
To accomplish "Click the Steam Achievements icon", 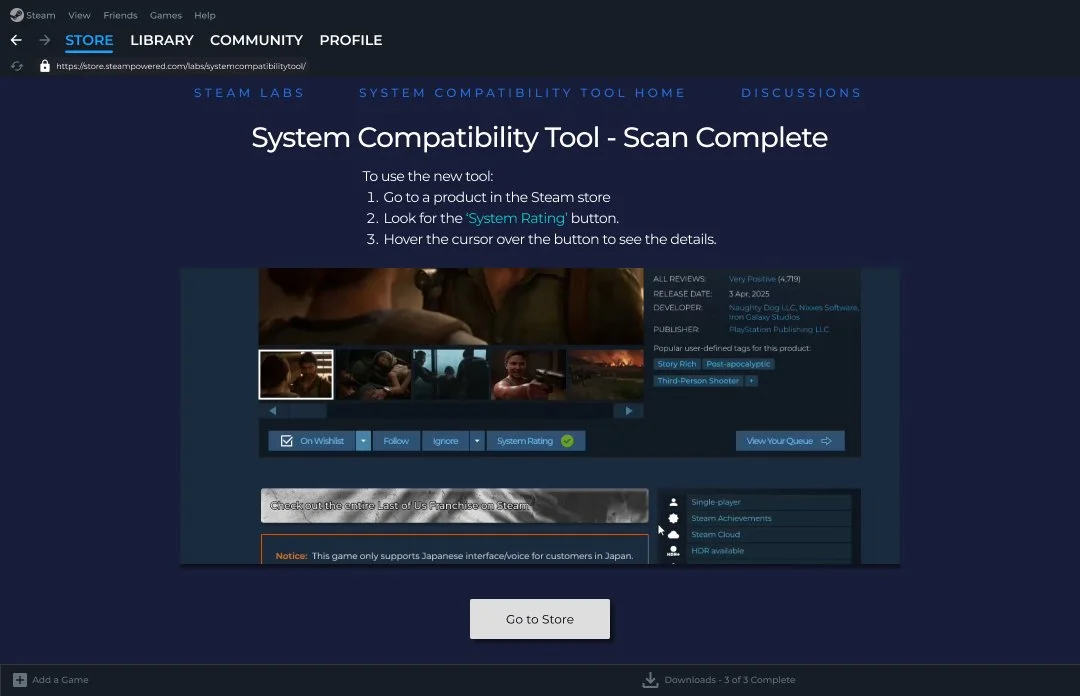I will (674, 518).
